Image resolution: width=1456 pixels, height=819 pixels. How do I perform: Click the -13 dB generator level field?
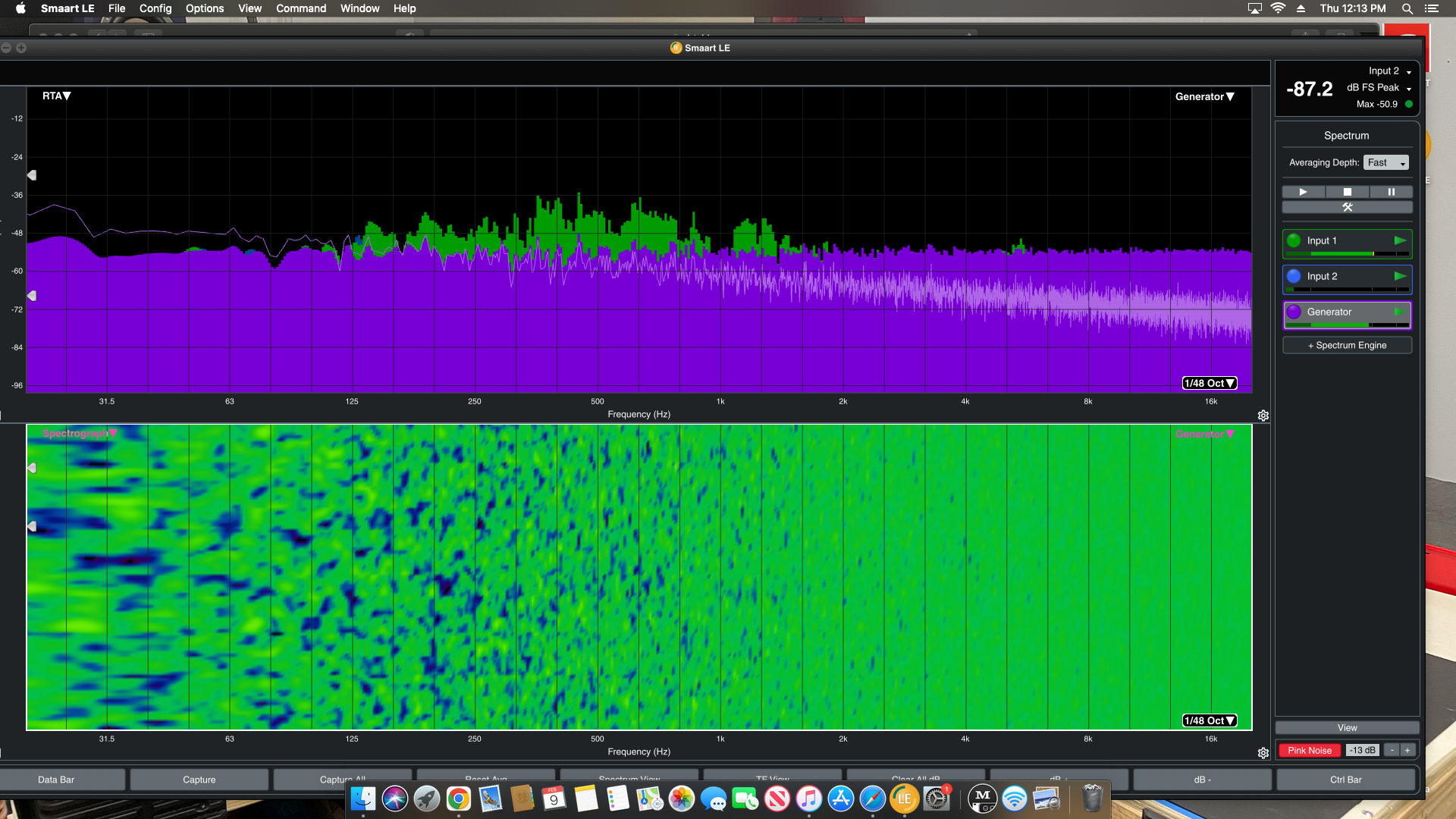point(1362,750)
